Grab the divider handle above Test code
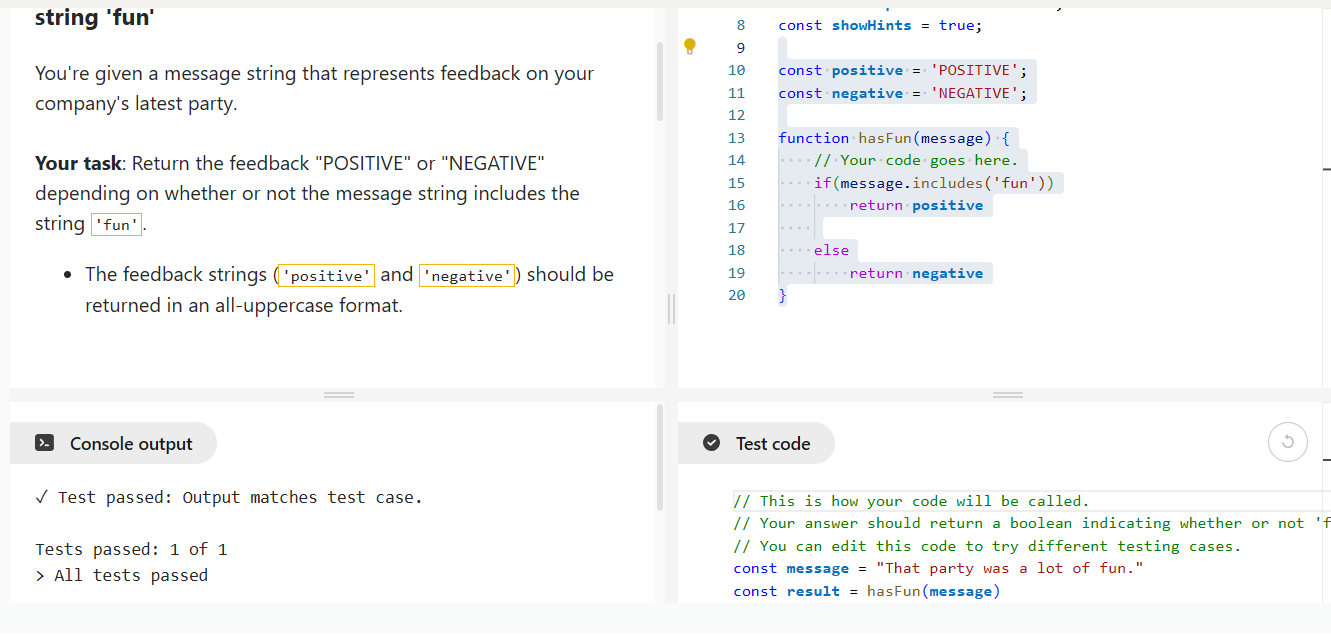Image resolution: width=1331 pixels, height=642 pixels. click(x=1007, y=395)
